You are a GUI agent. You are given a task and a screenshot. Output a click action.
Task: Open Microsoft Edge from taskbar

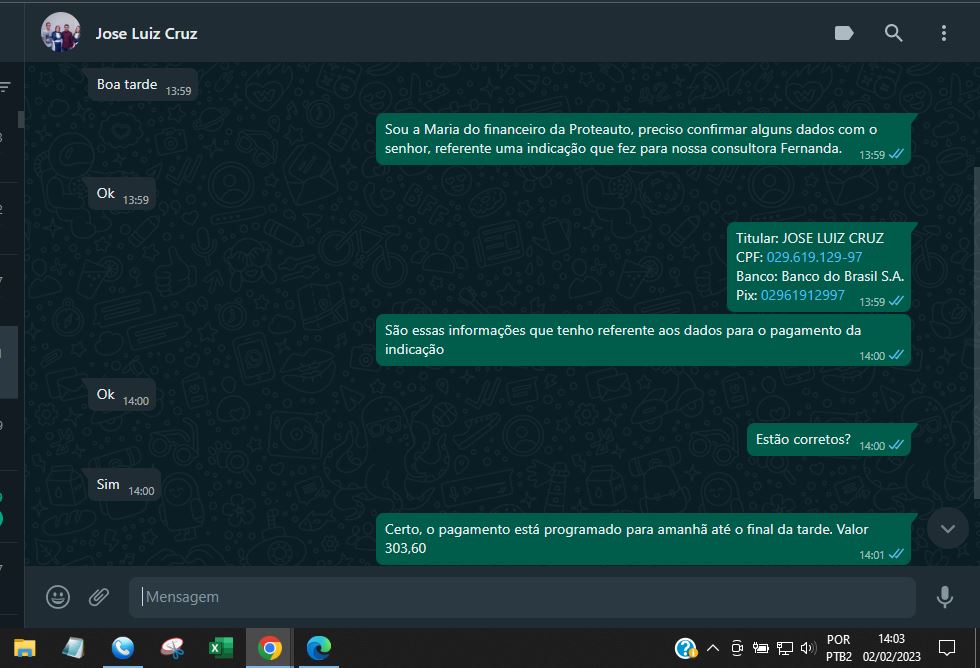[318, 648]
